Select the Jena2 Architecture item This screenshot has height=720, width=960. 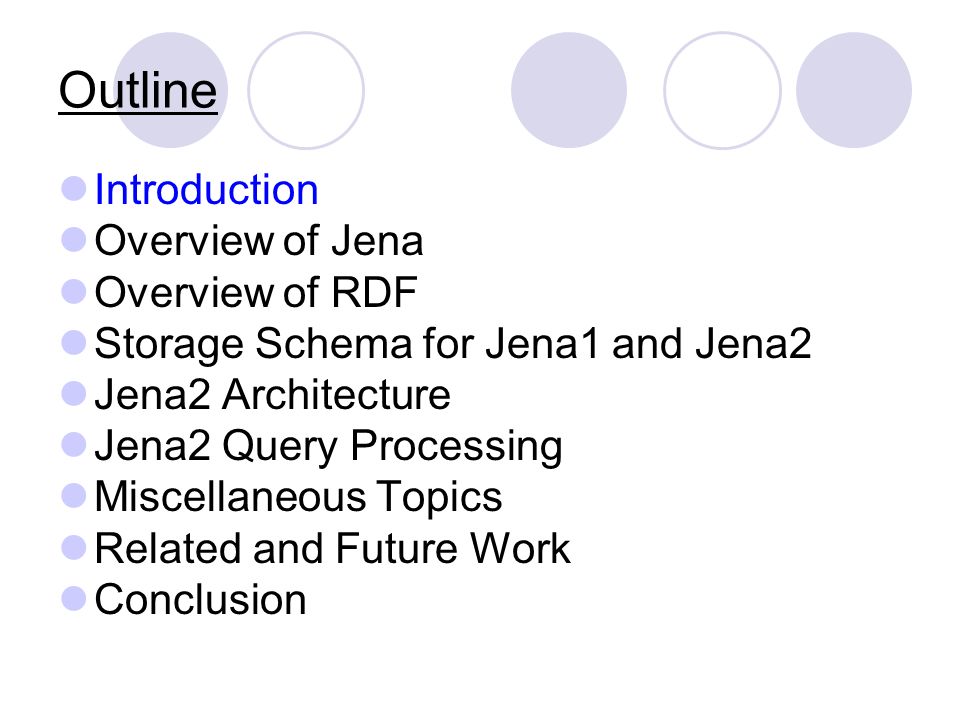272,394
